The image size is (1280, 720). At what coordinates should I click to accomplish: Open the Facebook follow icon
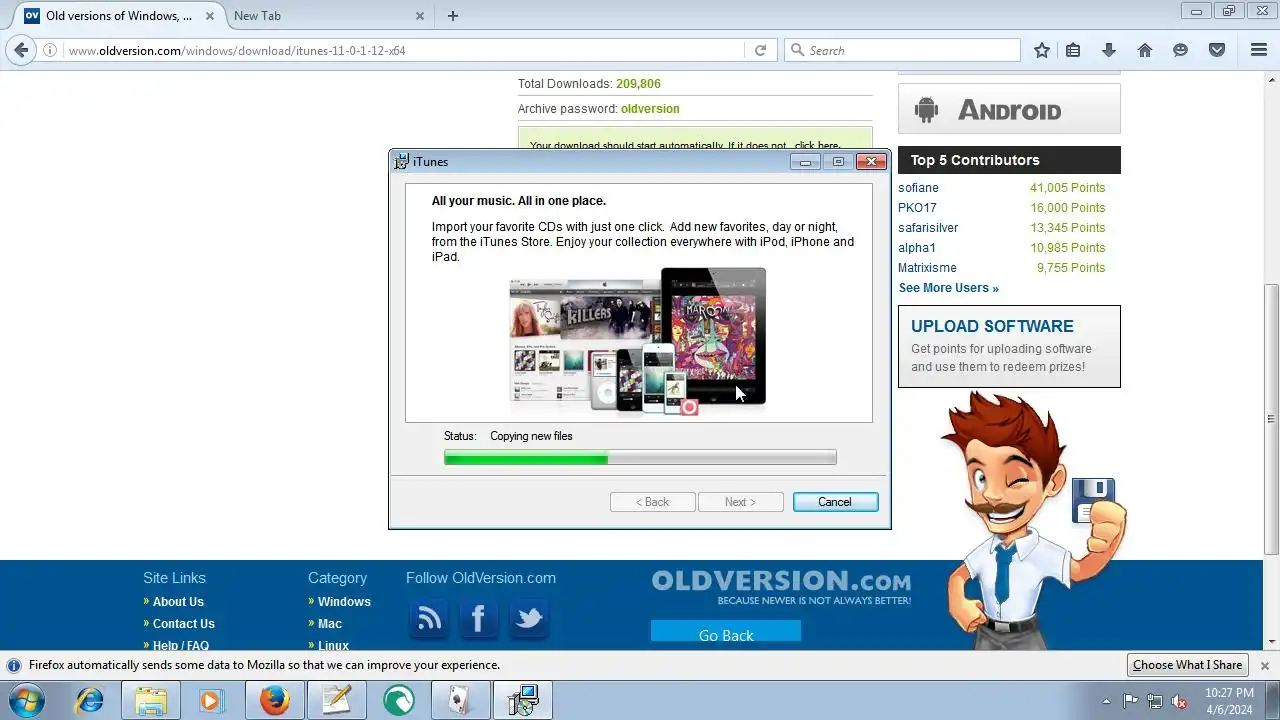[478, 619]
